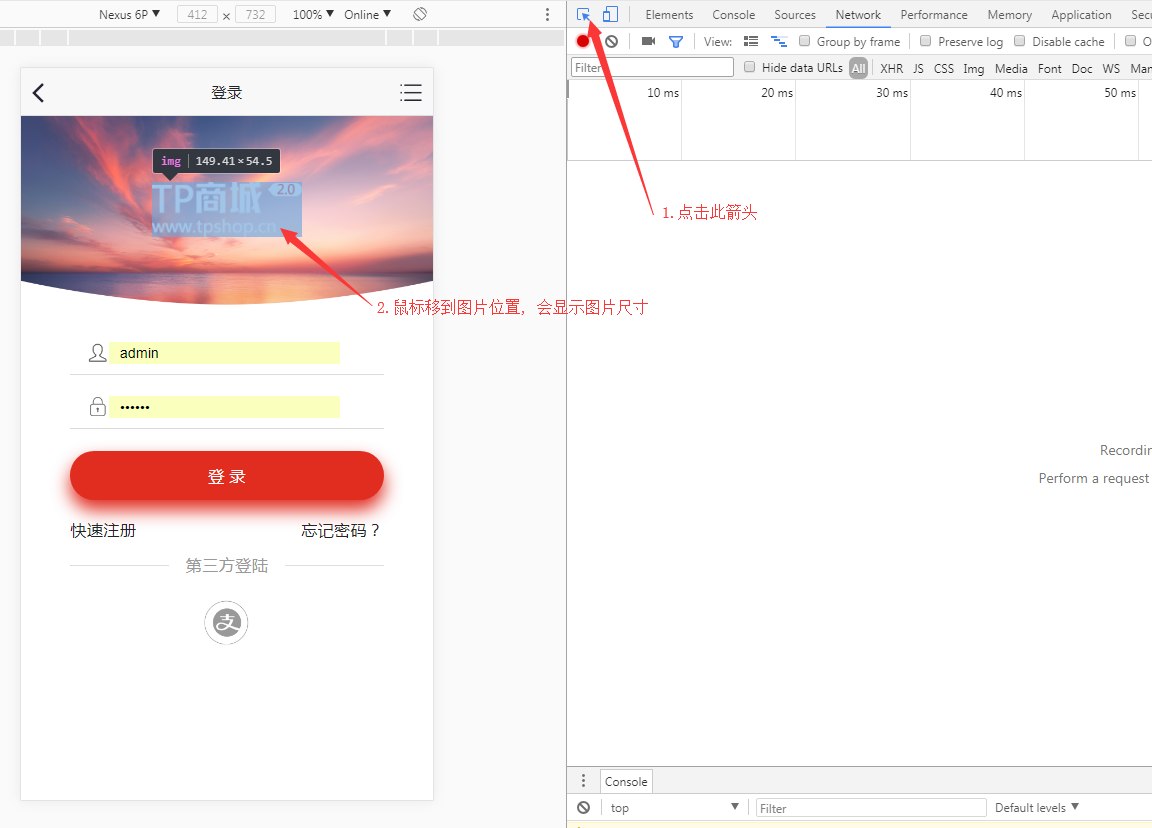The height and width of the screenshot is (828, 1152).
Task: Click the admin username input field
Action: (225, 353)
